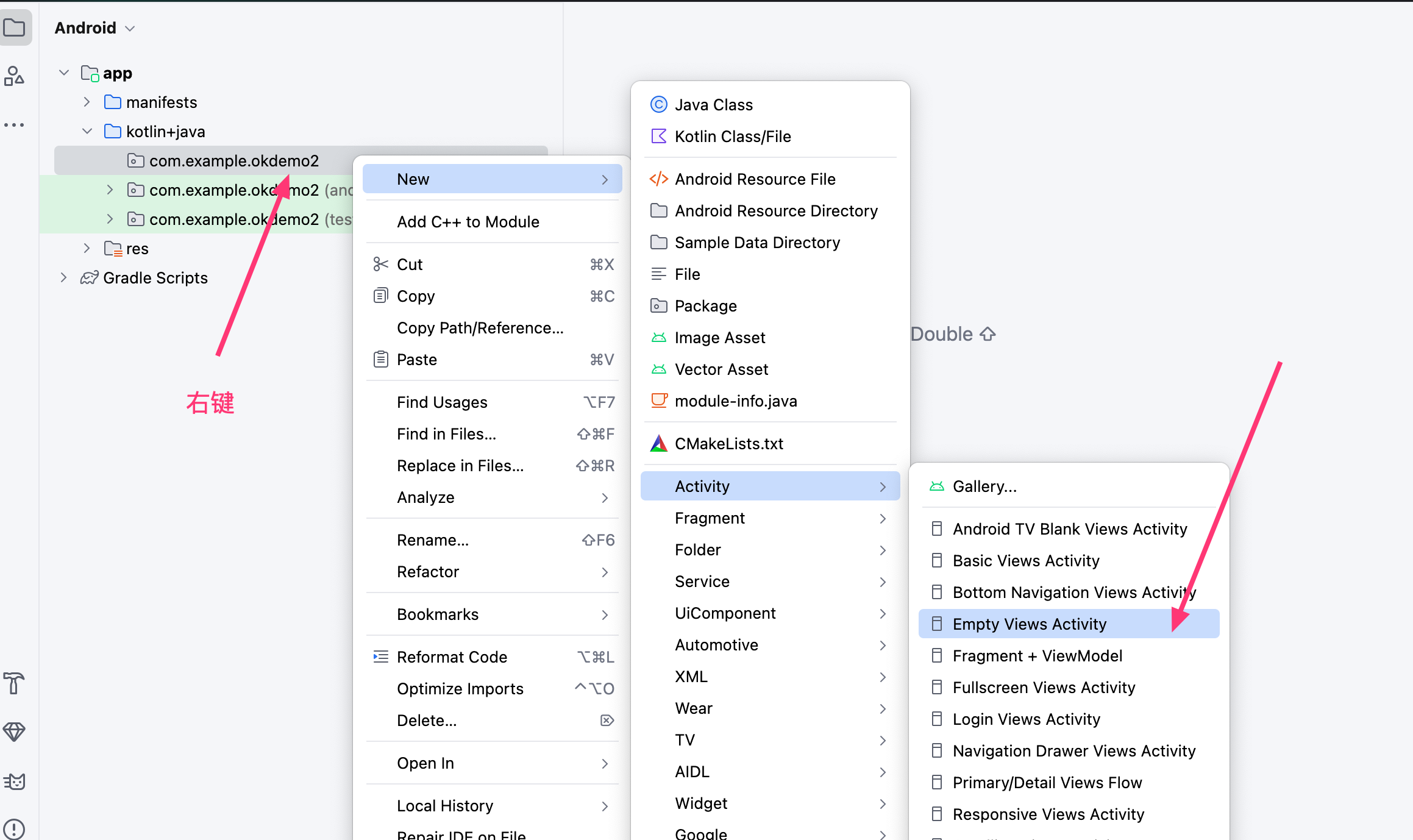Screen dimensions: 1413x840
Task: Click Copy Path/Reference... in context menu
Action: [x=480, y=328]
